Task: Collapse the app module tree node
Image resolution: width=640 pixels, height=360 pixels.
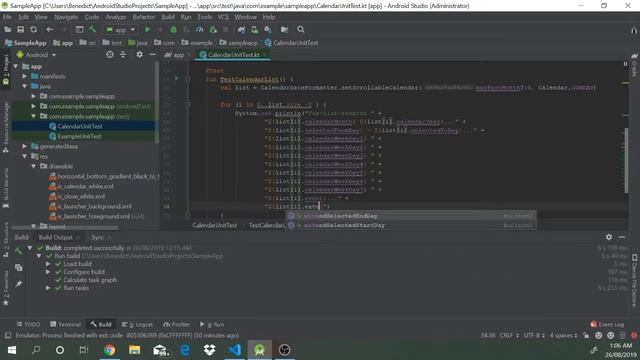Action: coord(16,66)
